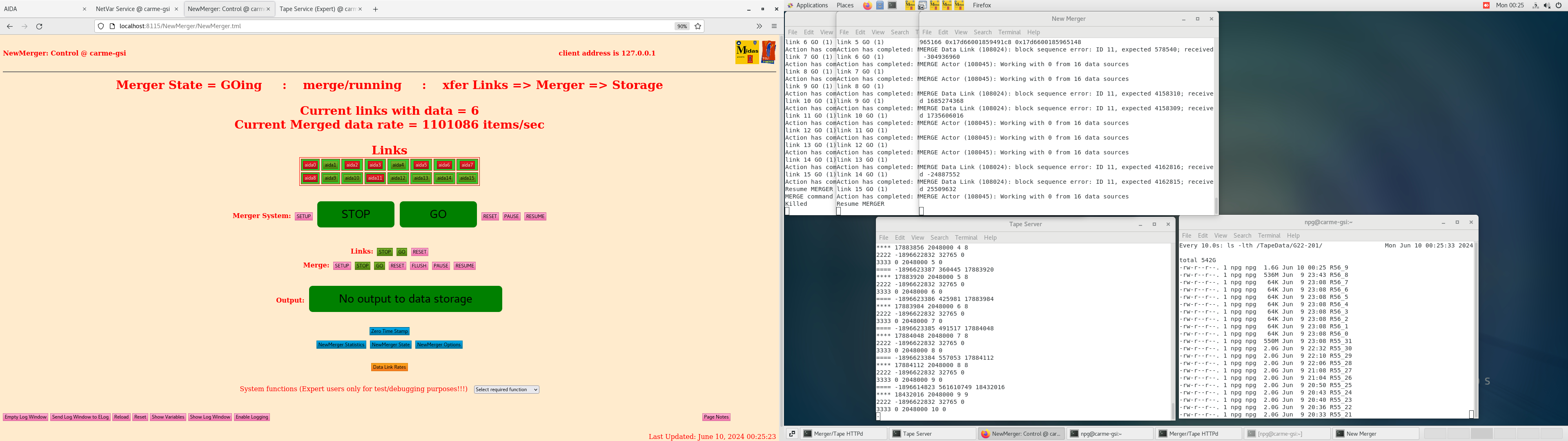Viewport: 1568px width, 441px height.
Task: Open the Firefox application hamburger menu
Action: [x=774, y=26]
